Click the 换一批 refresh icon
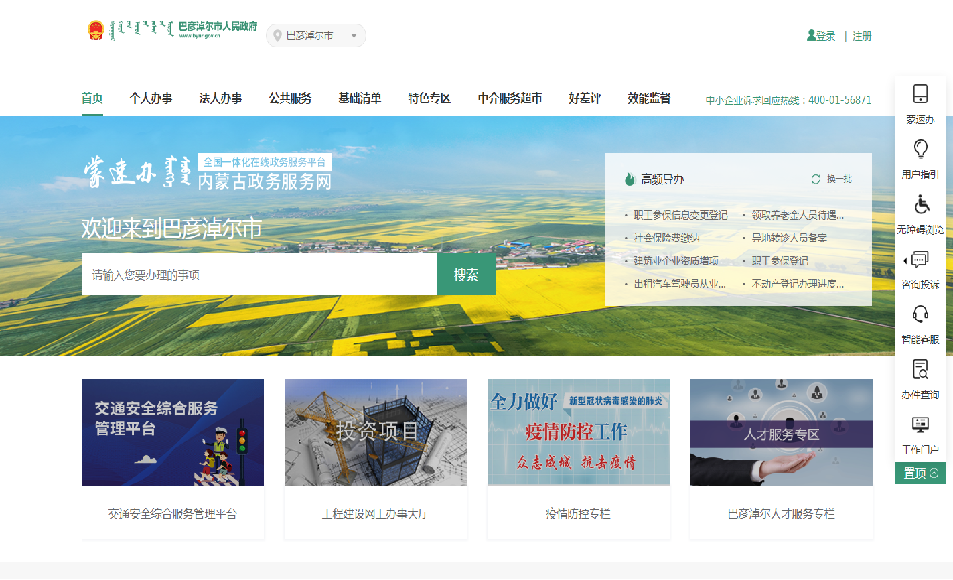The image size is (953, 580). (816, 179)
